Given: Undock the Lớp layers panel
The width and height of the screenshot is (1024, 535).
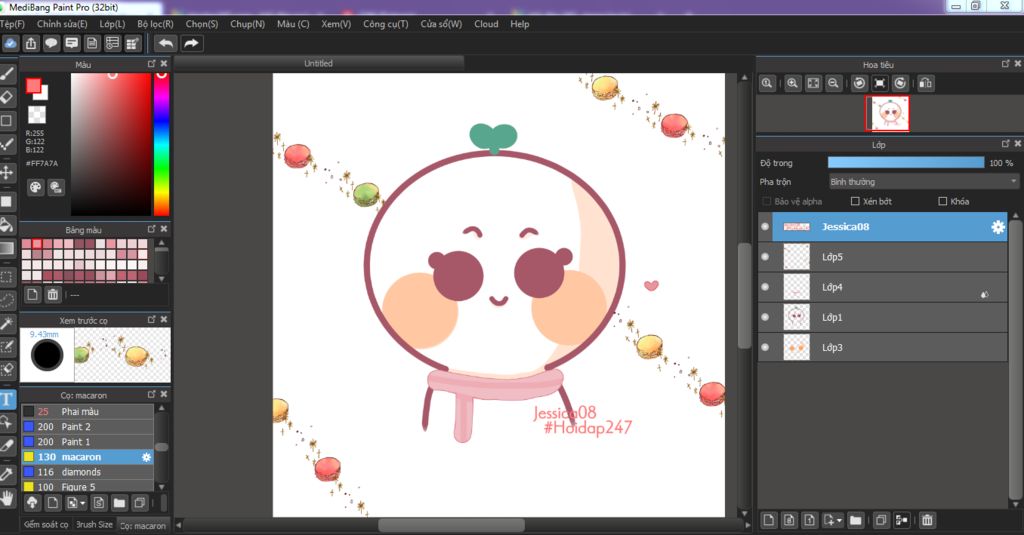Looking at the screenshot, I should [1006, 143].
